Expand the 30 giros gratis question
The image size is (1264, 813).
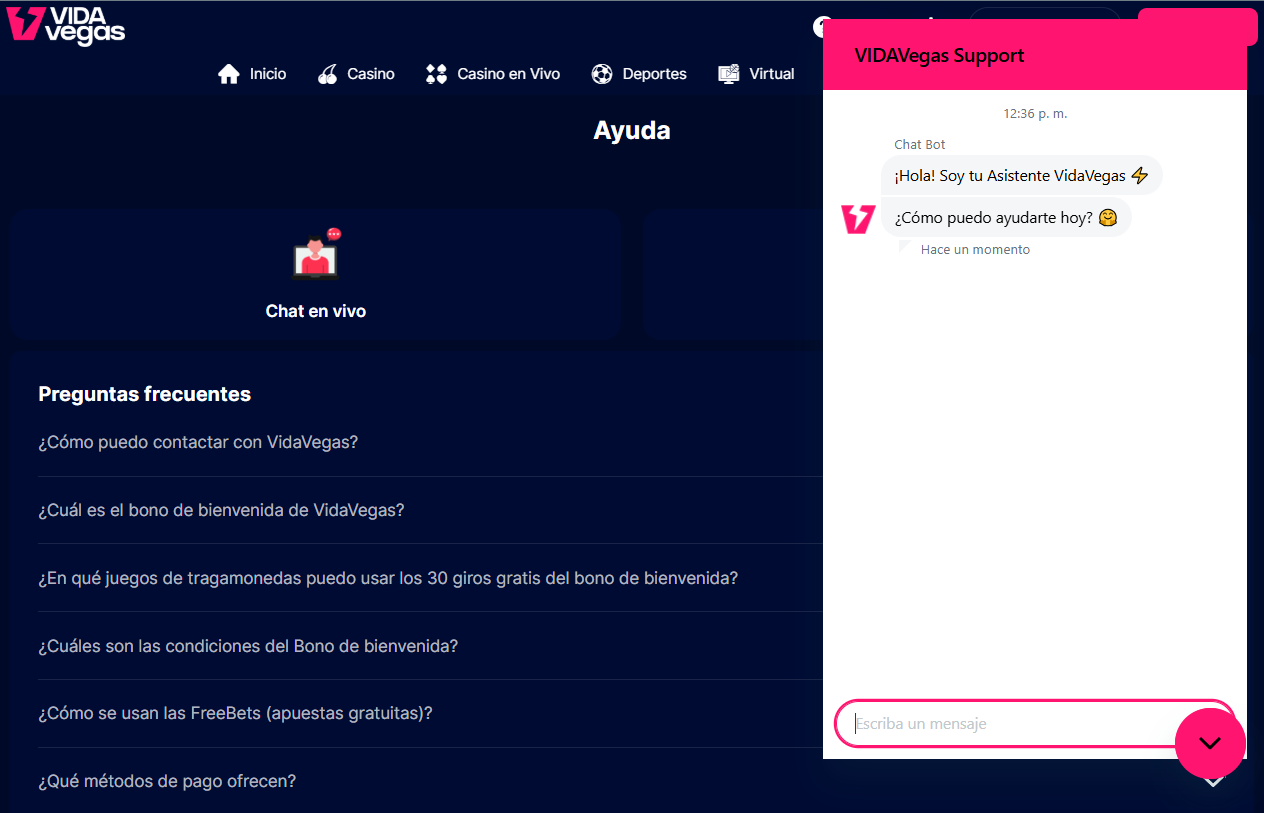(388, 578)
